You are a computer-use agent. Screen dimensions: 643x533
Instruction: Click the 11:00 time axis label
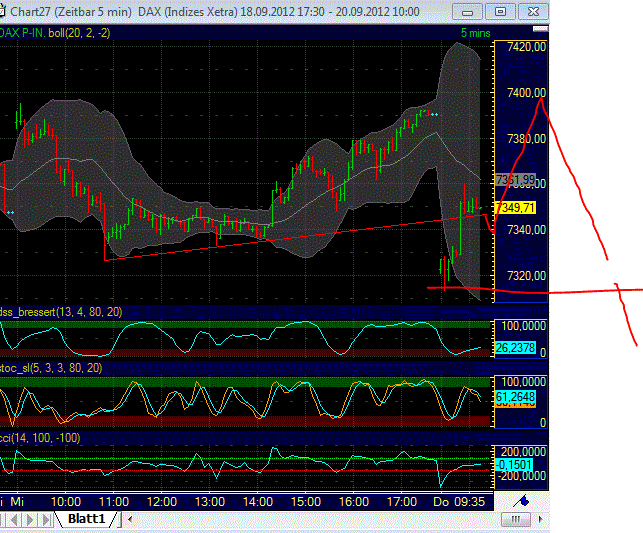(114, 502)
